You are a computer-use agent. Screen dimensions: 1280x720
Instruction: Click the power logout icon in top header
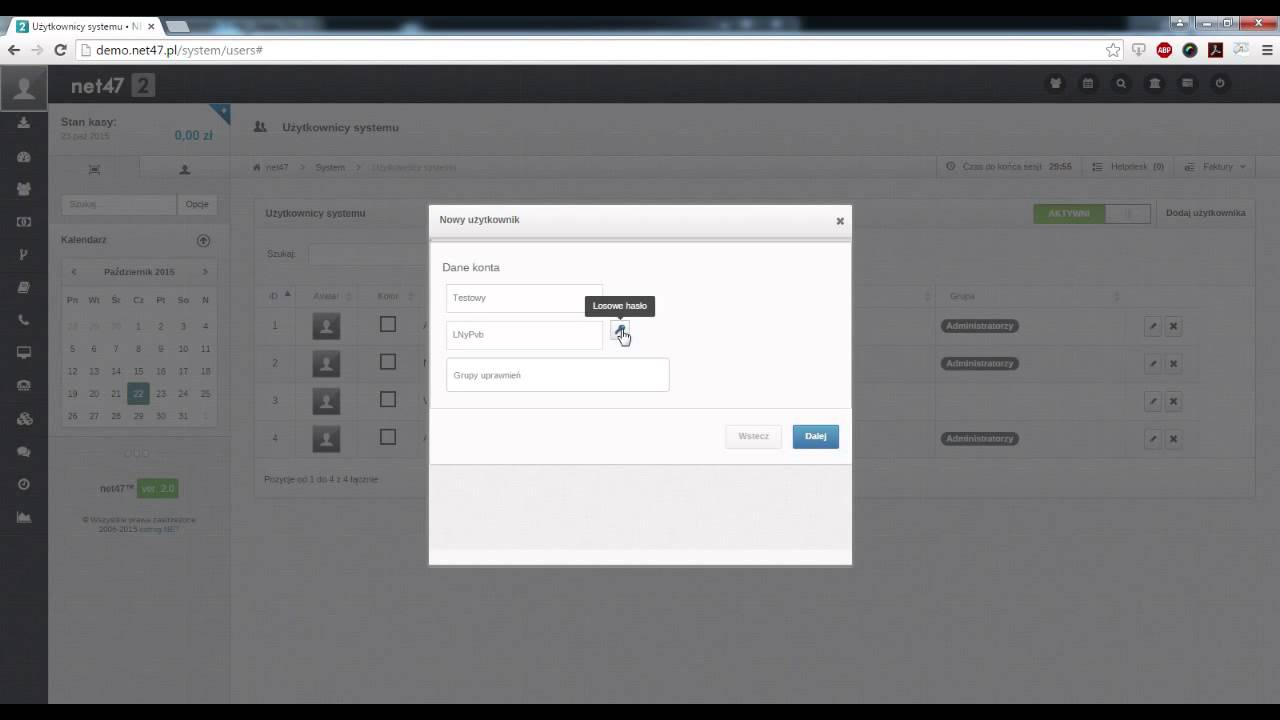pos(1220,84)
